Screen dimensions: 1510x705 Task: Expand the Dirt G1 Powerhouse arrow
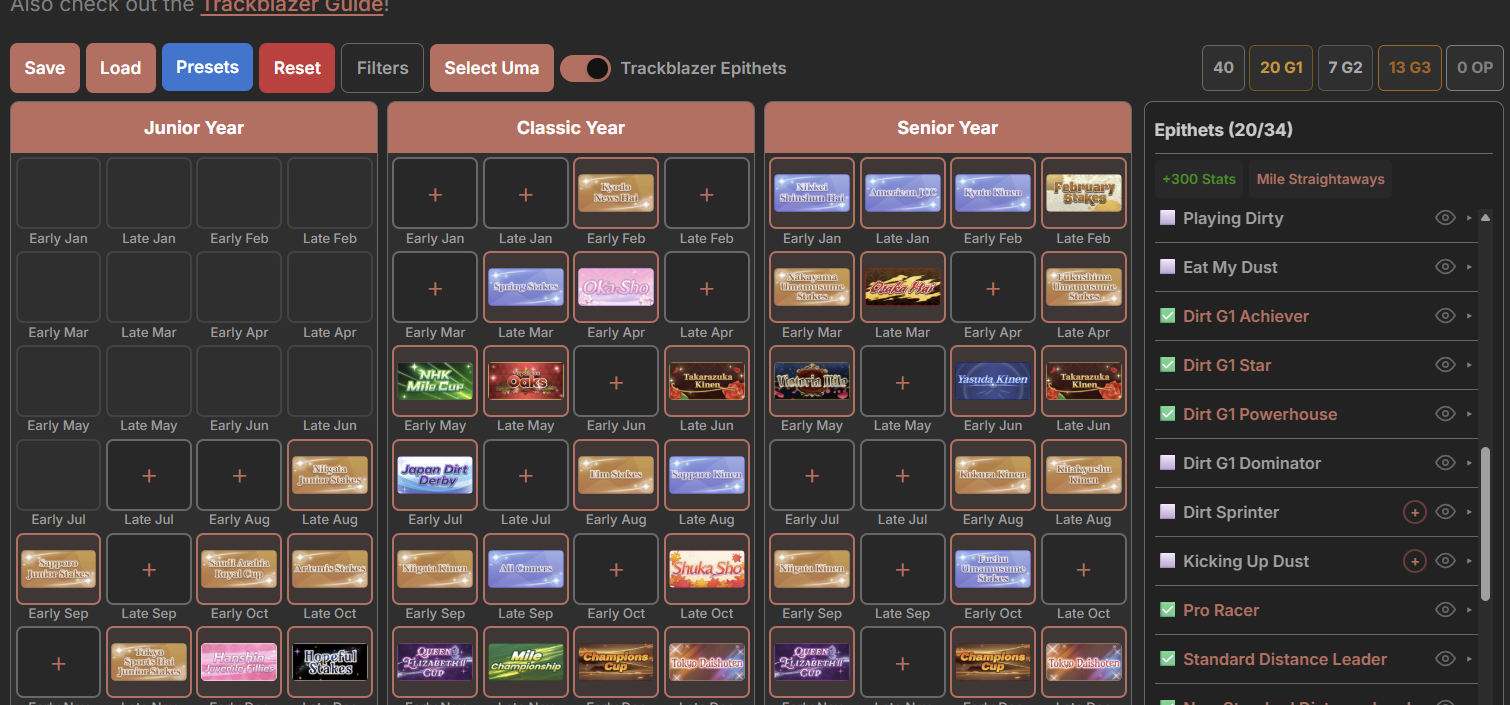pos(1469,414)
